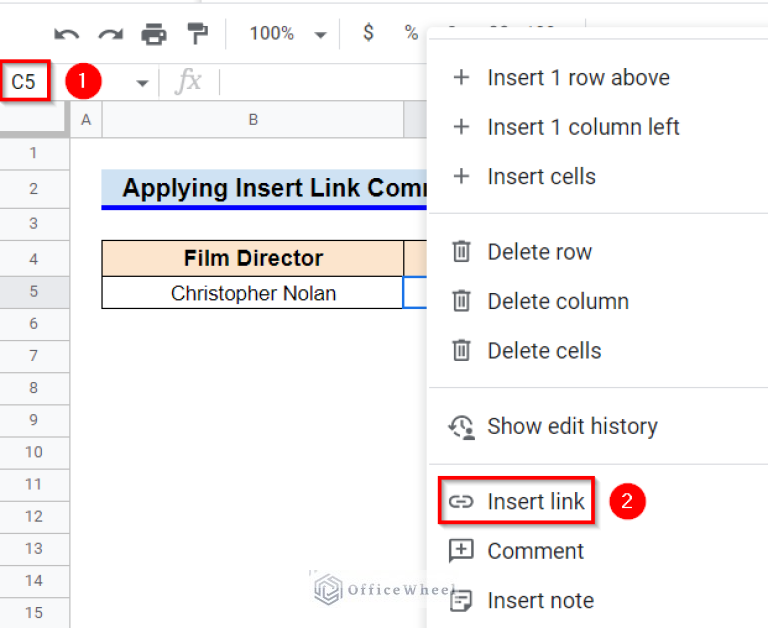Select Insert cells from context menu

[541, 177]
